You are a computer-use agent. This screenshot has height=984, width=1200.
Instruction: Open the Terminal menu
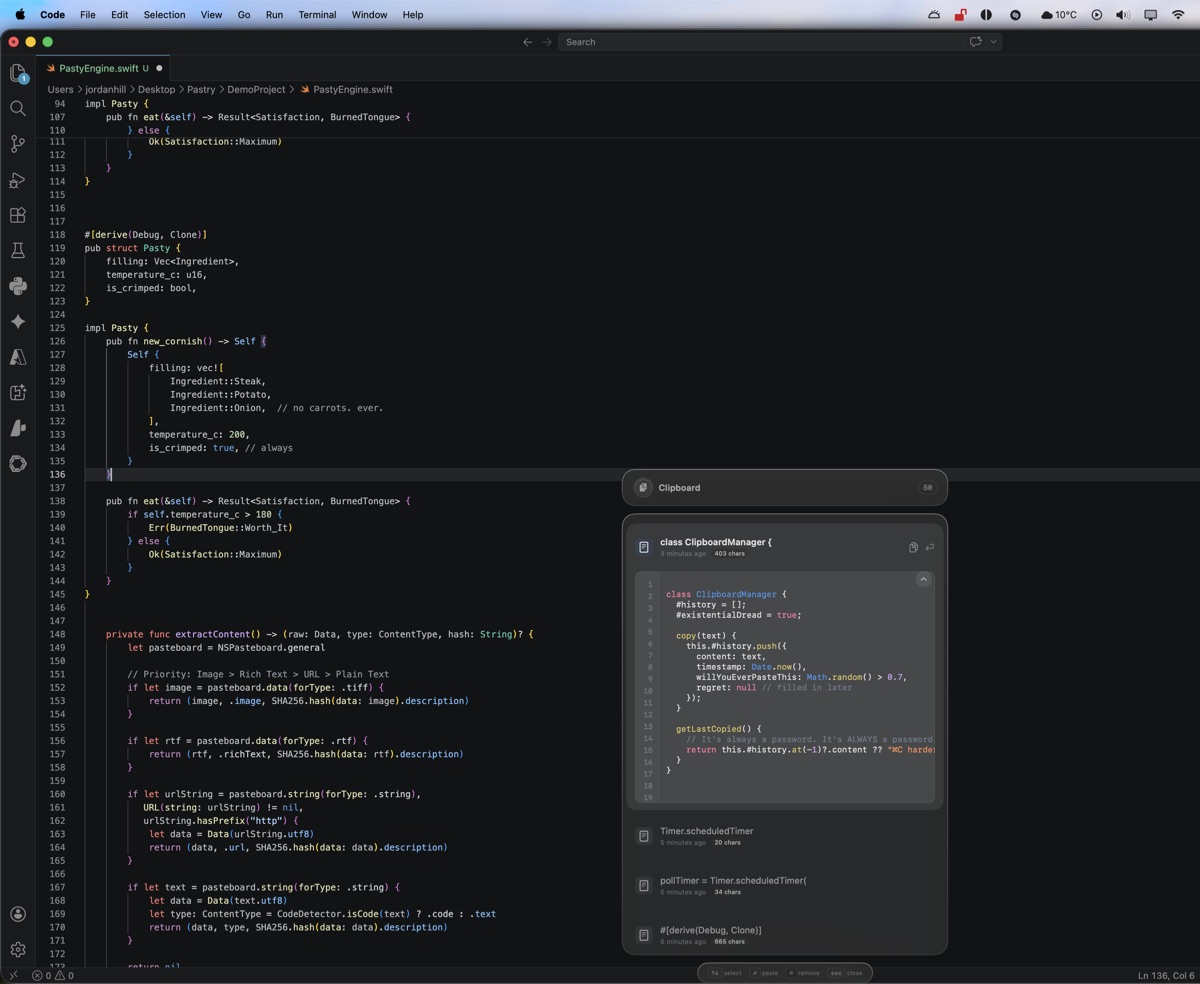click(x=317, y=15)
